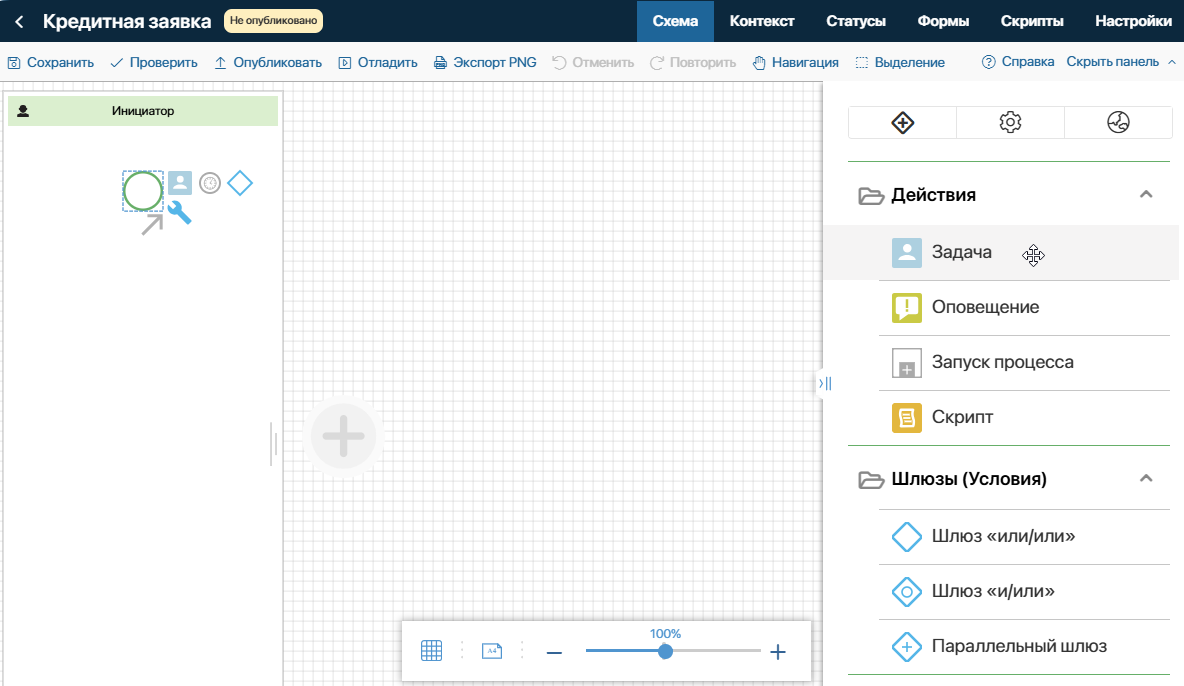This screenshot has height=686, width=1184.
Task: Open the Справка help link
Action: [1017, 62]
